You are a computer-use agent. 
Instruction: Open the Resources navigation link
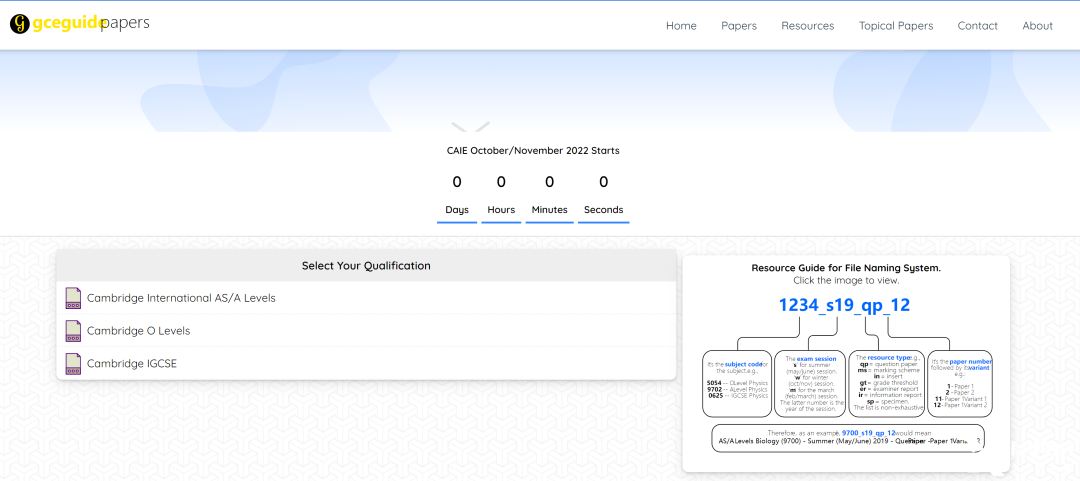point(807,26)
